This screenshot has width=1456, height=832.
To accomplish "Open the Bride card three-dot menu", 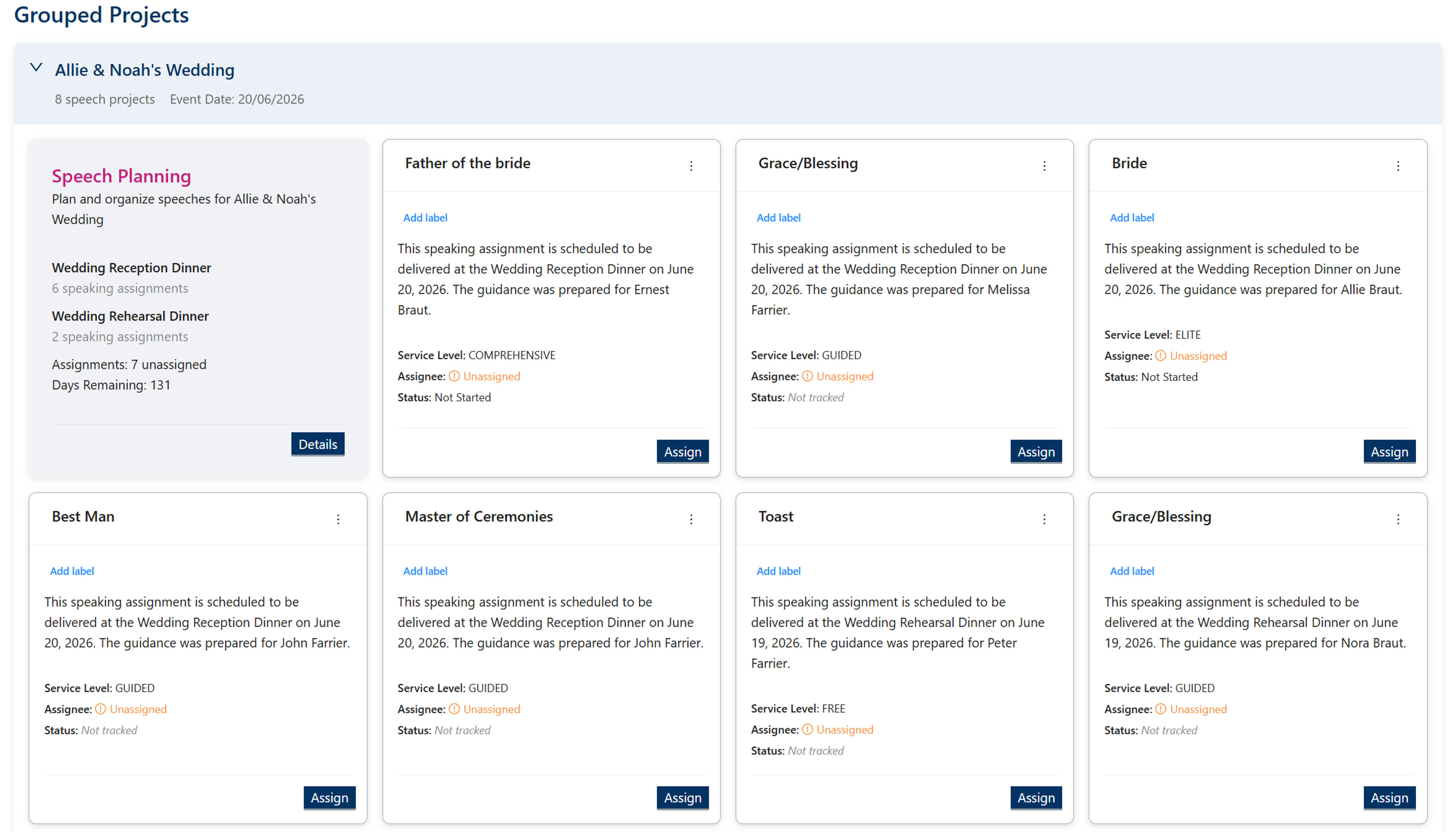I will (x=1397, y=166).
